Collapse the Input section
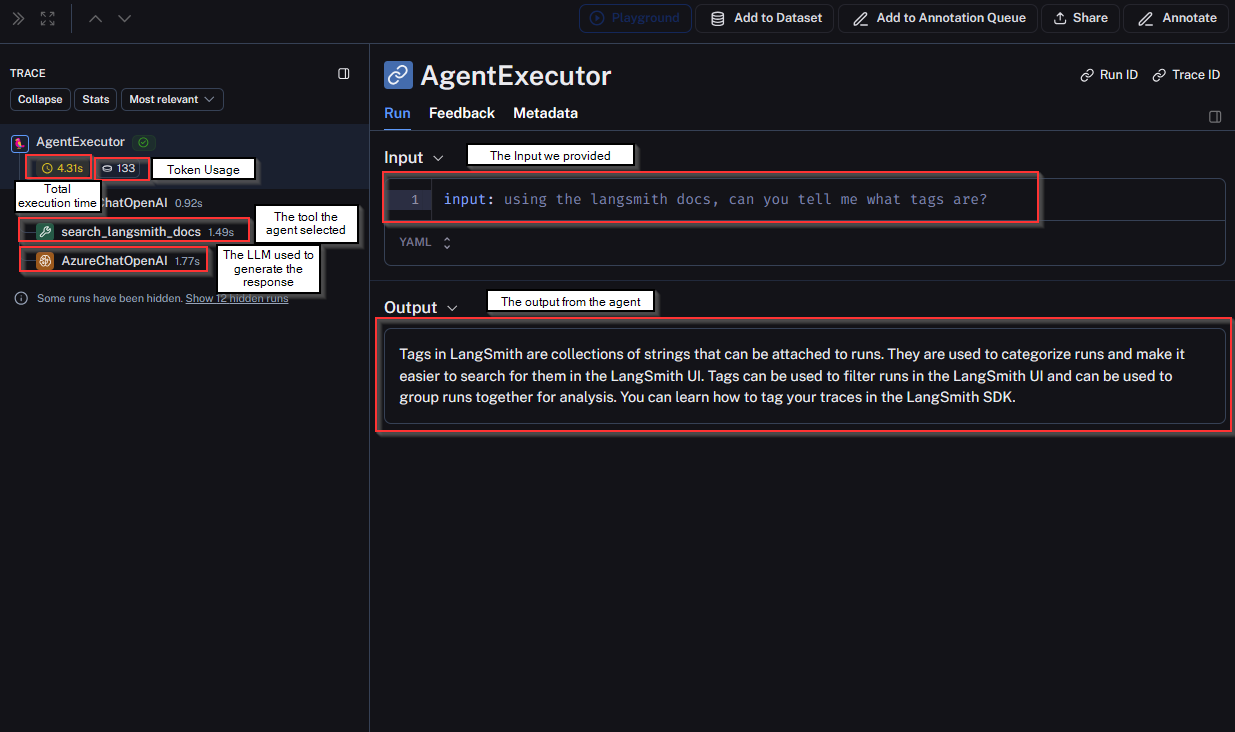This screenshot has width=1235, height=732. 438,158
